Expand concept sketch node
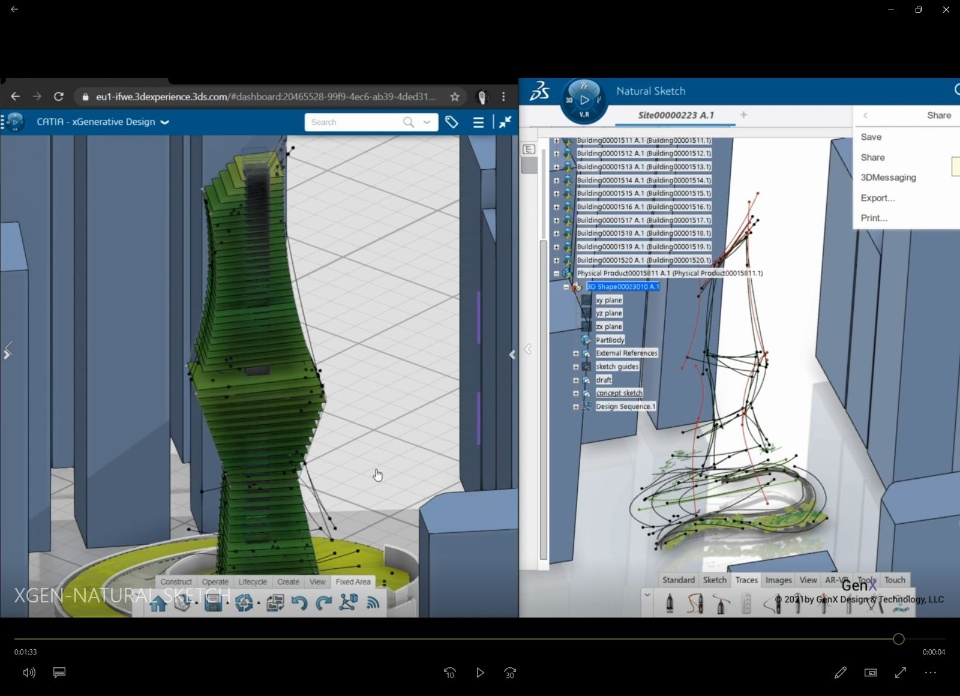Image resolution: width=960 pixels, height=696 pixels. click(x=576, y=393)
